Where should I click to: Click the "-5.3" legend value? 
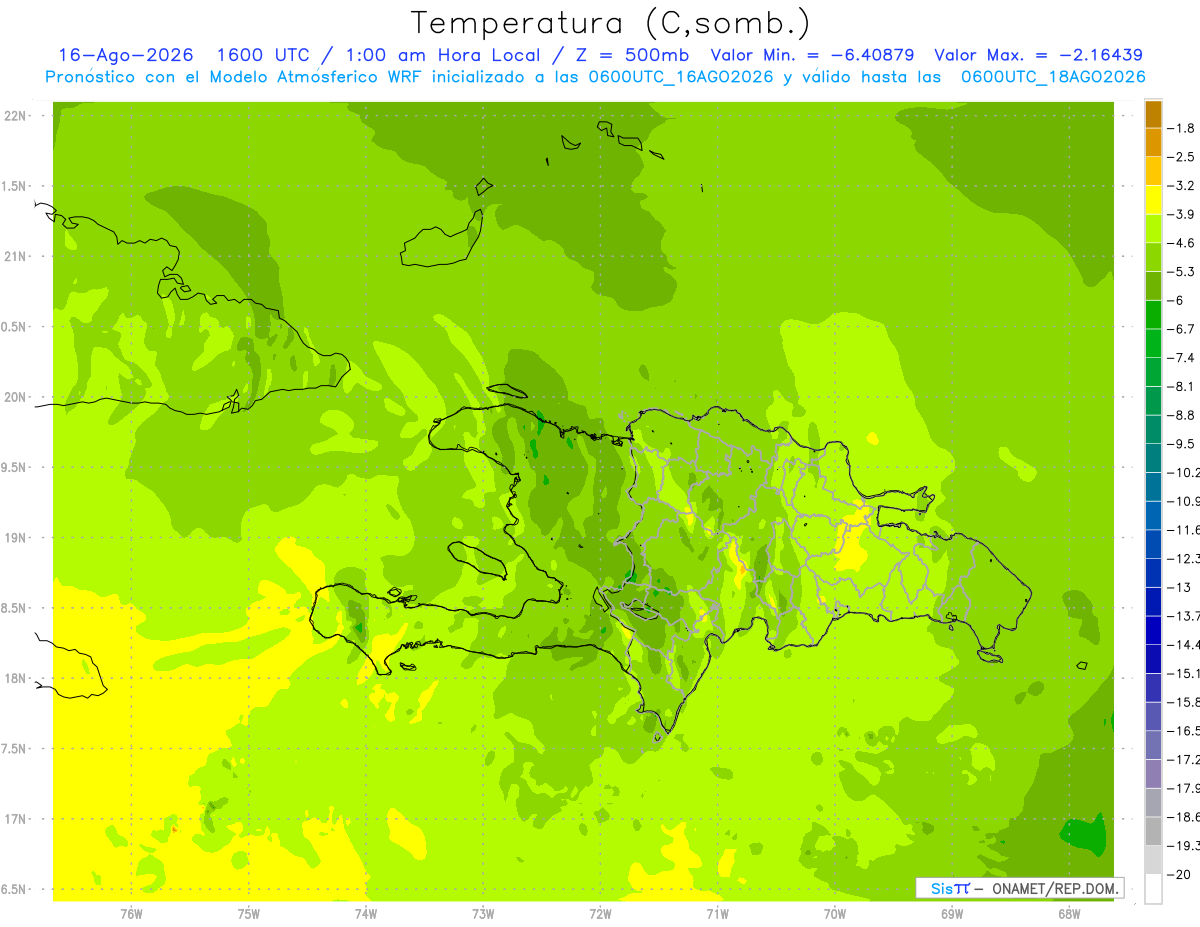[1183, 271]
